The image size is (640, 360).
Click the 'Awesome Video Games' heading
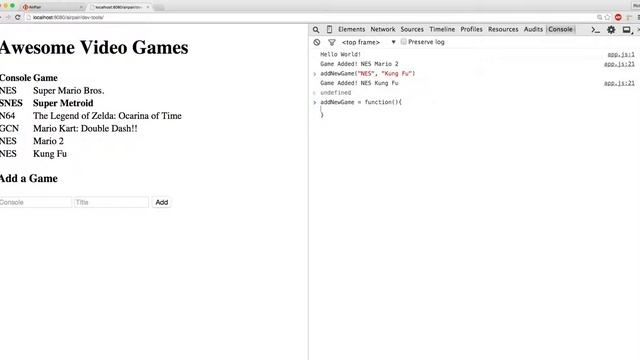coord(94,47)
